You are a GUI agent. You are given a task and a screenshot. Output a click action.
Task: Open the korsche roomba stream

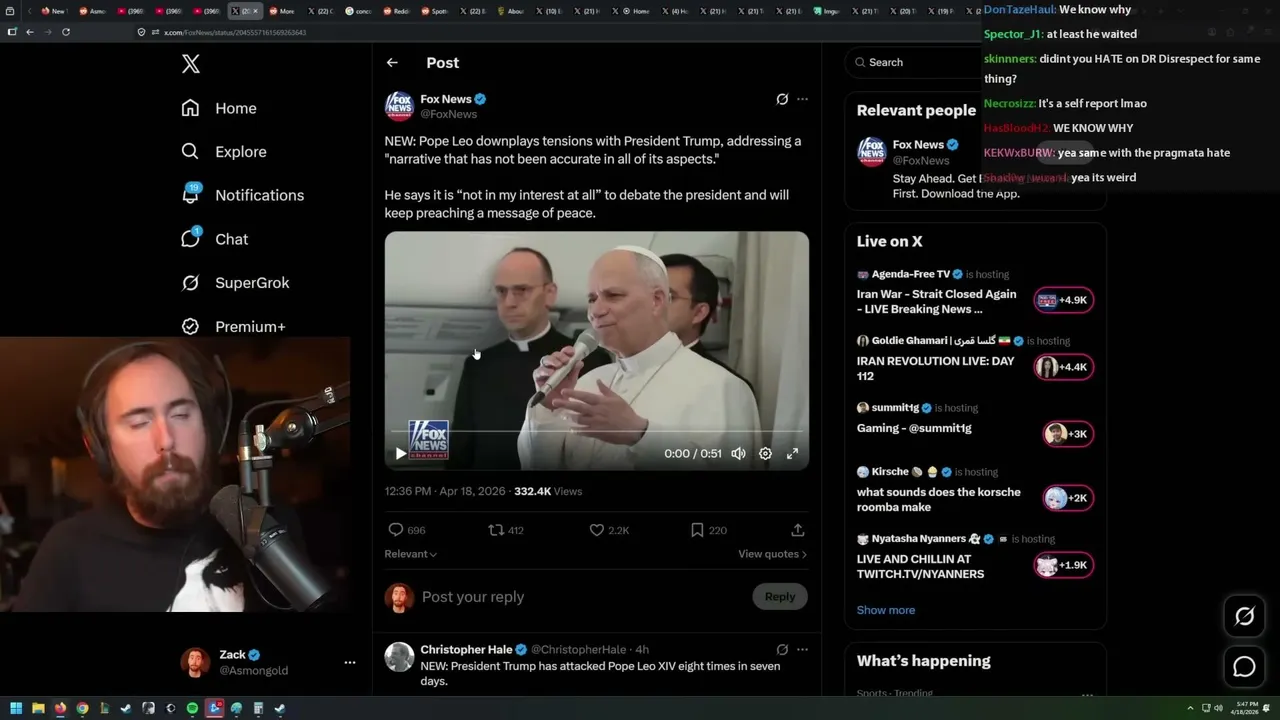pyautogui.click(x=939, y=499)
